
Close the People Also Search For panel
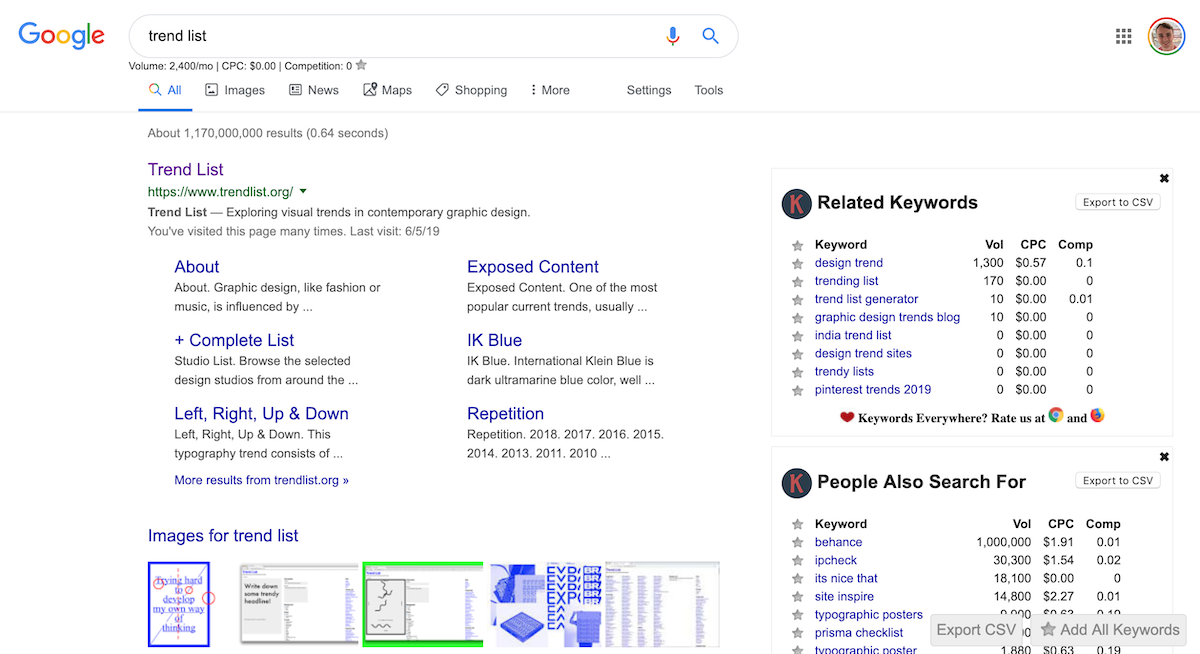[x=1164, y=457]
